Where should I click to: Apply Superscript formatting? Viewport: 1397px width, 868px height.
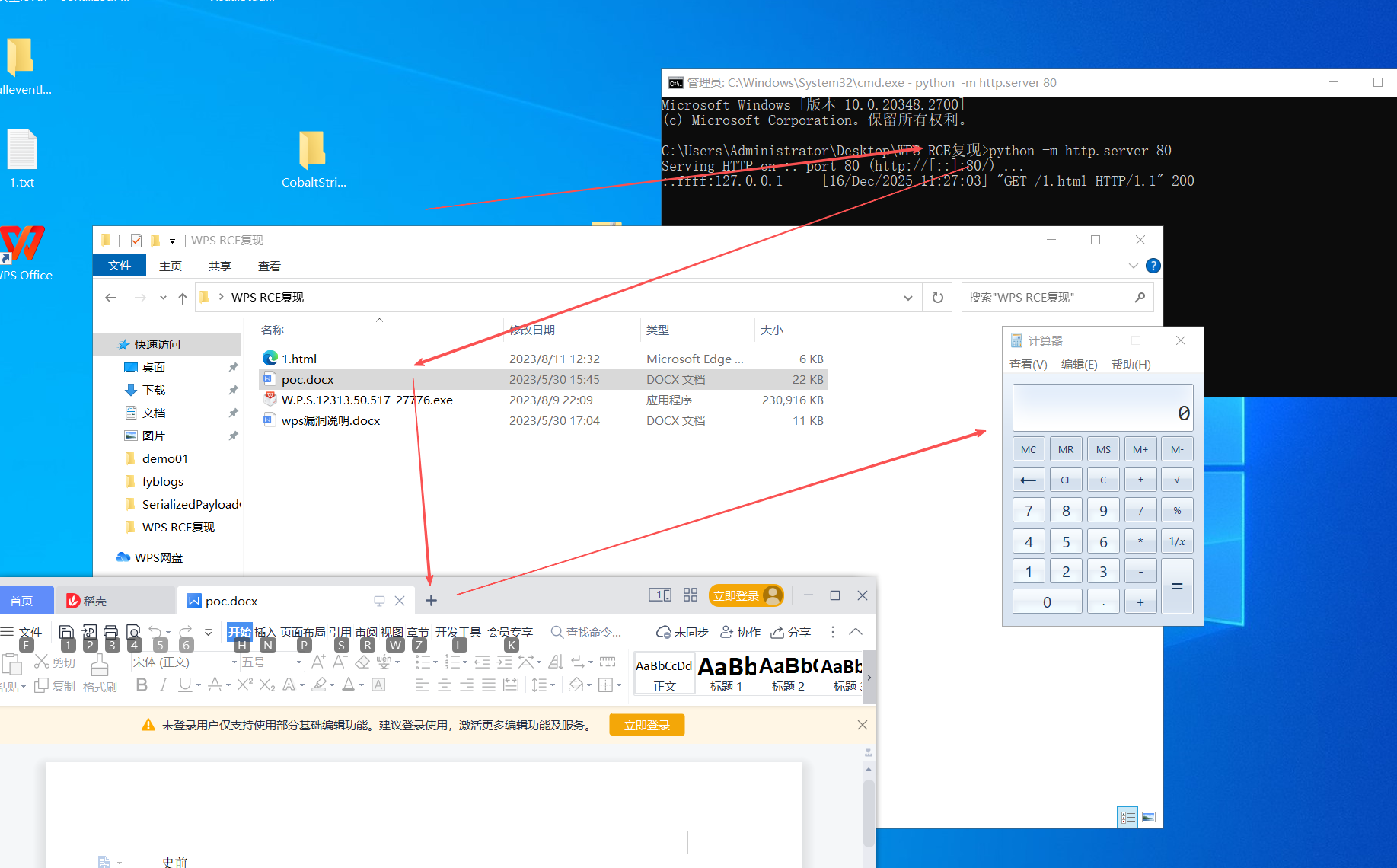[x=244, y=685]
